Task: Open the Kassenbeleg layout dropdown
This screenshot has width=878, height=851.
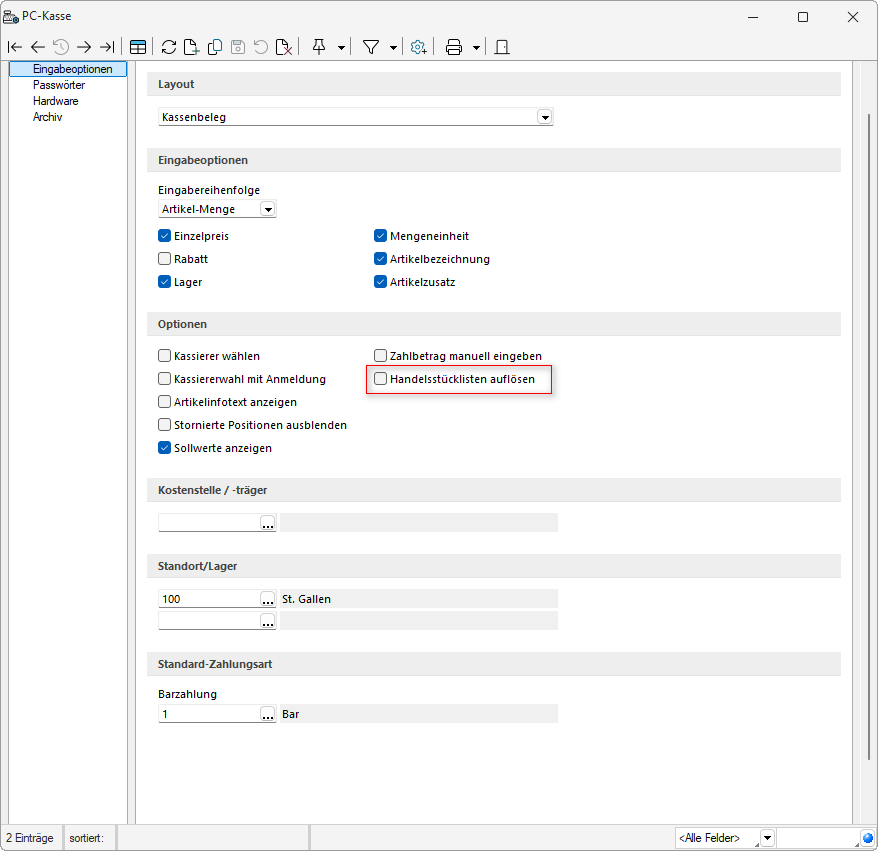Action: click(x=545, y=117)
